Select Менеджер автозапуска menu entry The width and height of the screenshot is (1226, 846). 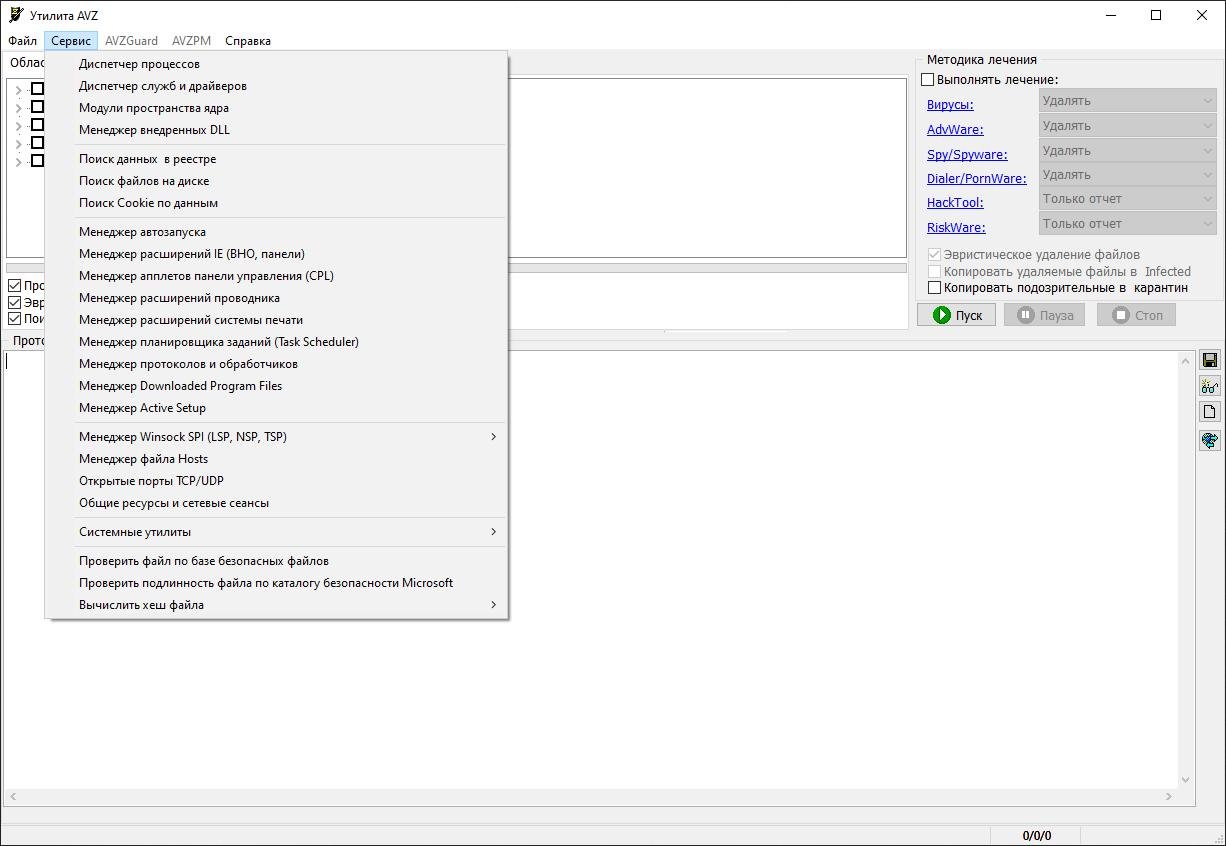142,232
